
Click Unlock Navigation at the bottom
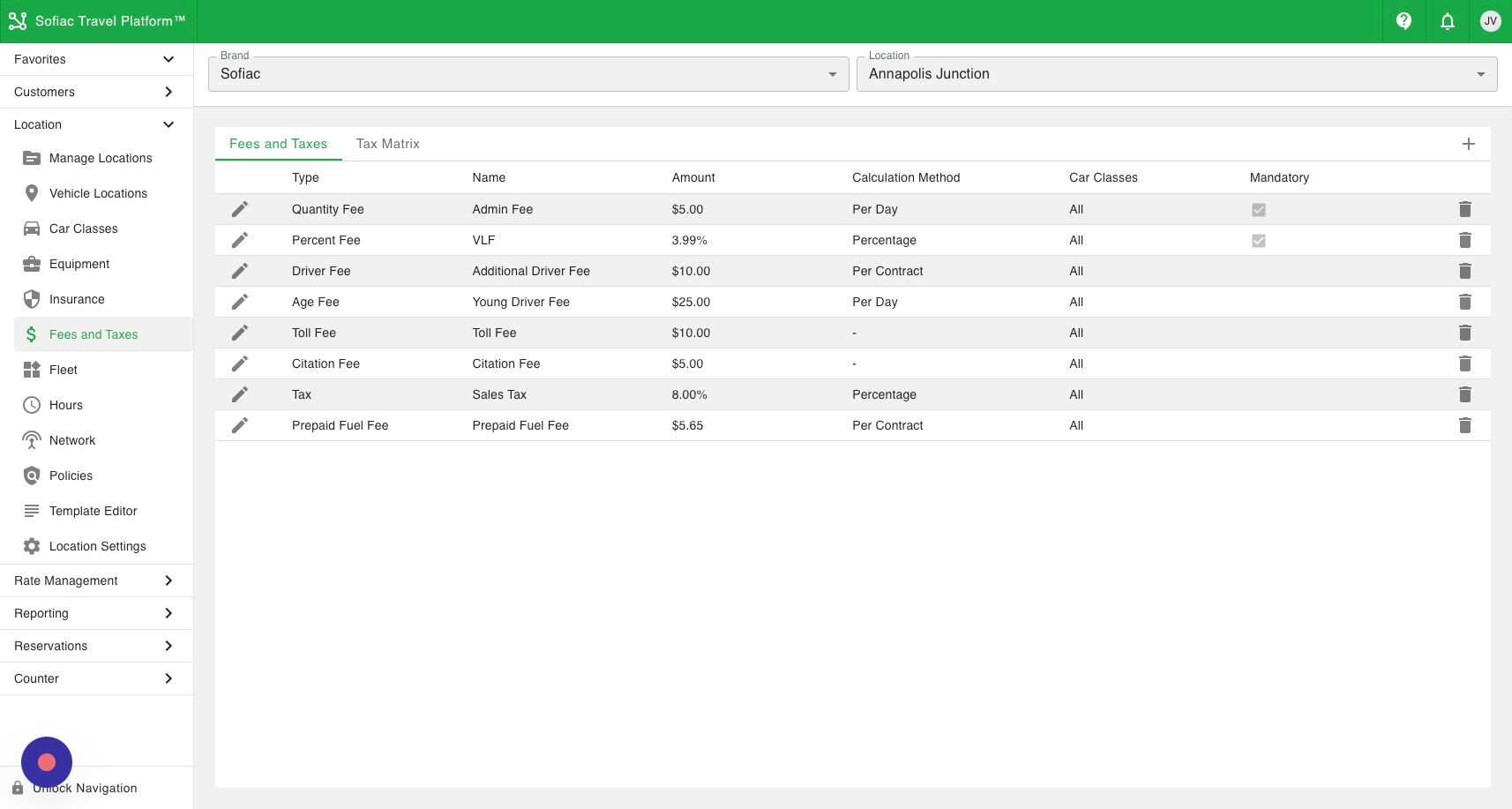pos(85,788)
